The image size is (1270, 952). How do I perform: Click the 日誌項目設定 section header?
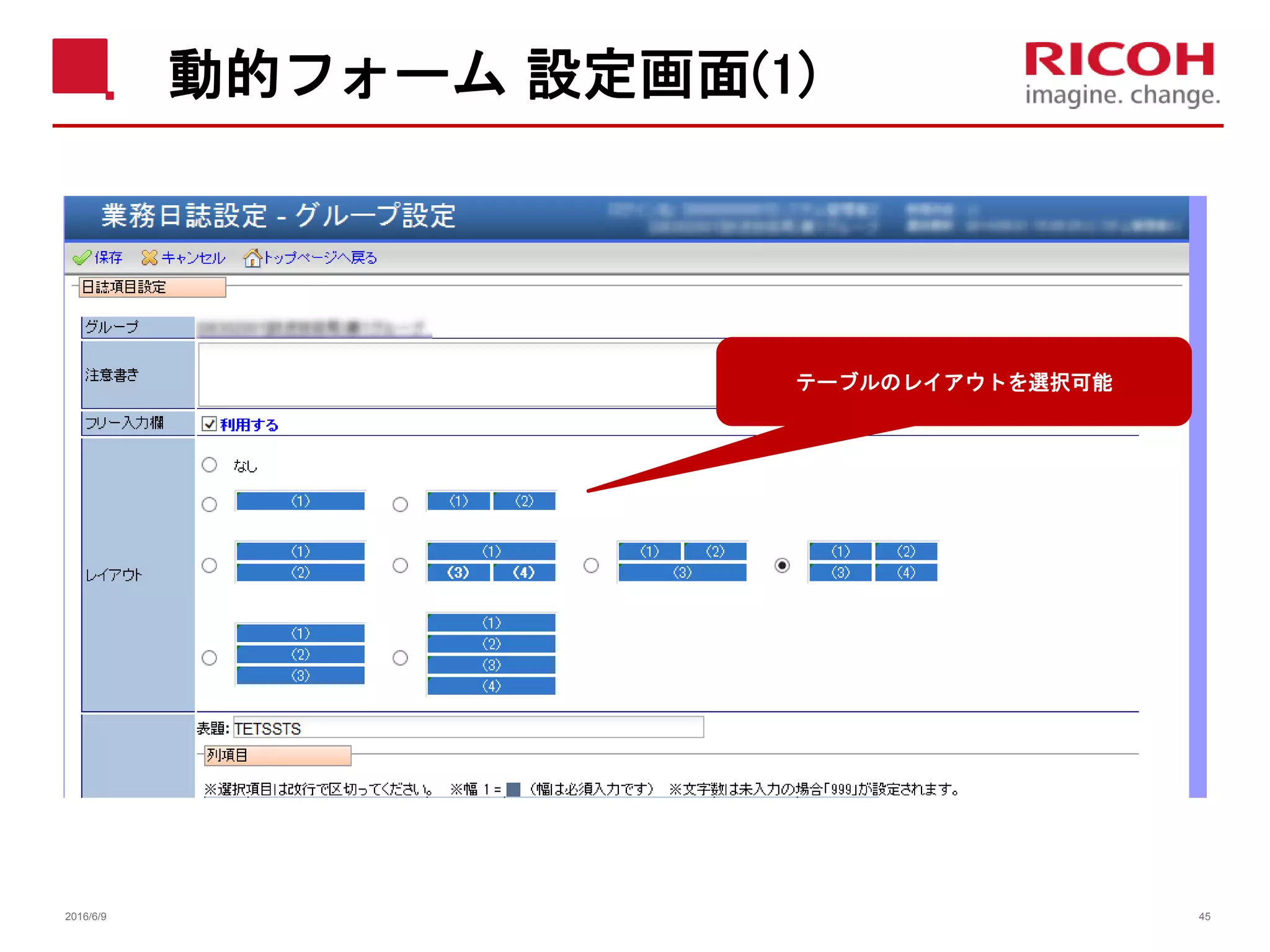153,287
